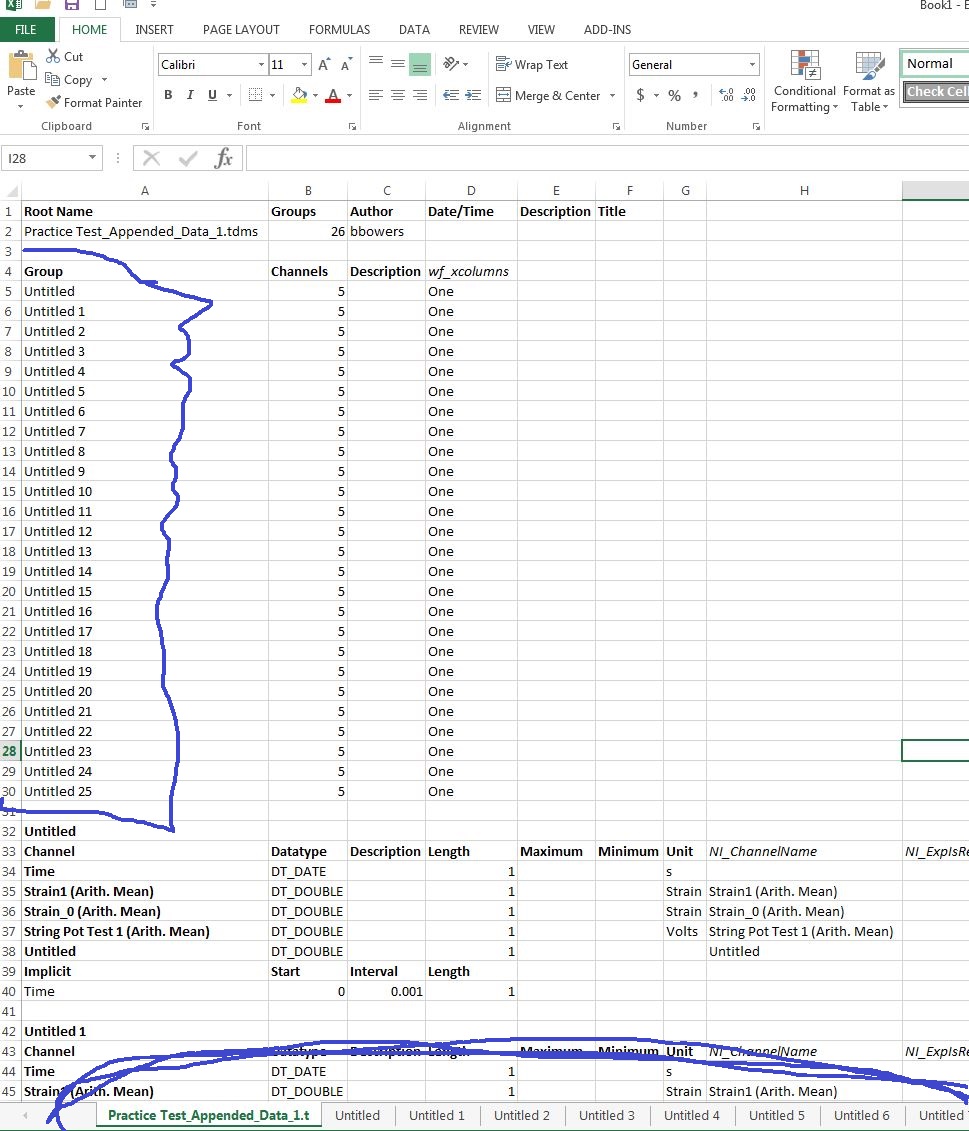Increase font size with large A
The height and width of the screenshot is (1131, 969).
[324, 65]
